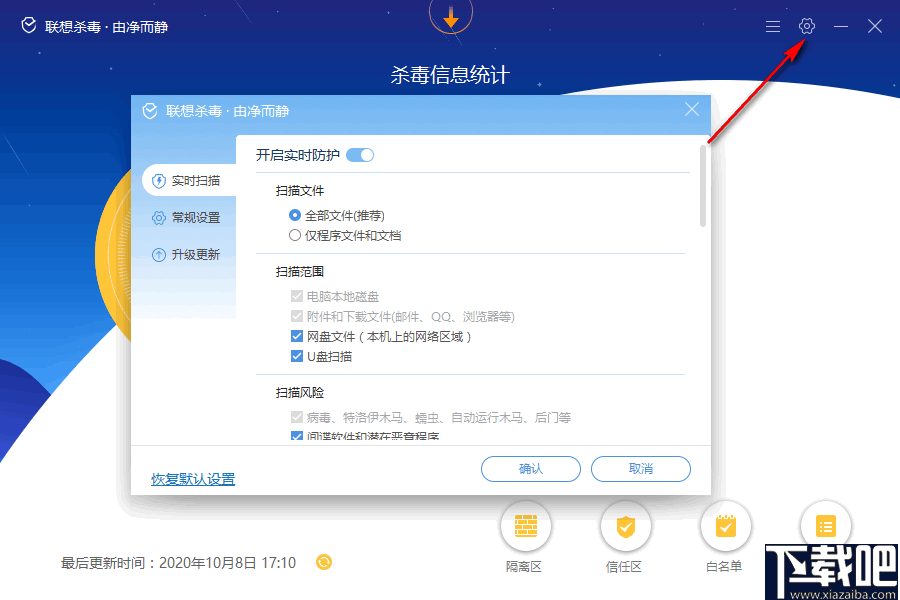
Task: Open the settings gear in the title bar
Action: (806, 26)
